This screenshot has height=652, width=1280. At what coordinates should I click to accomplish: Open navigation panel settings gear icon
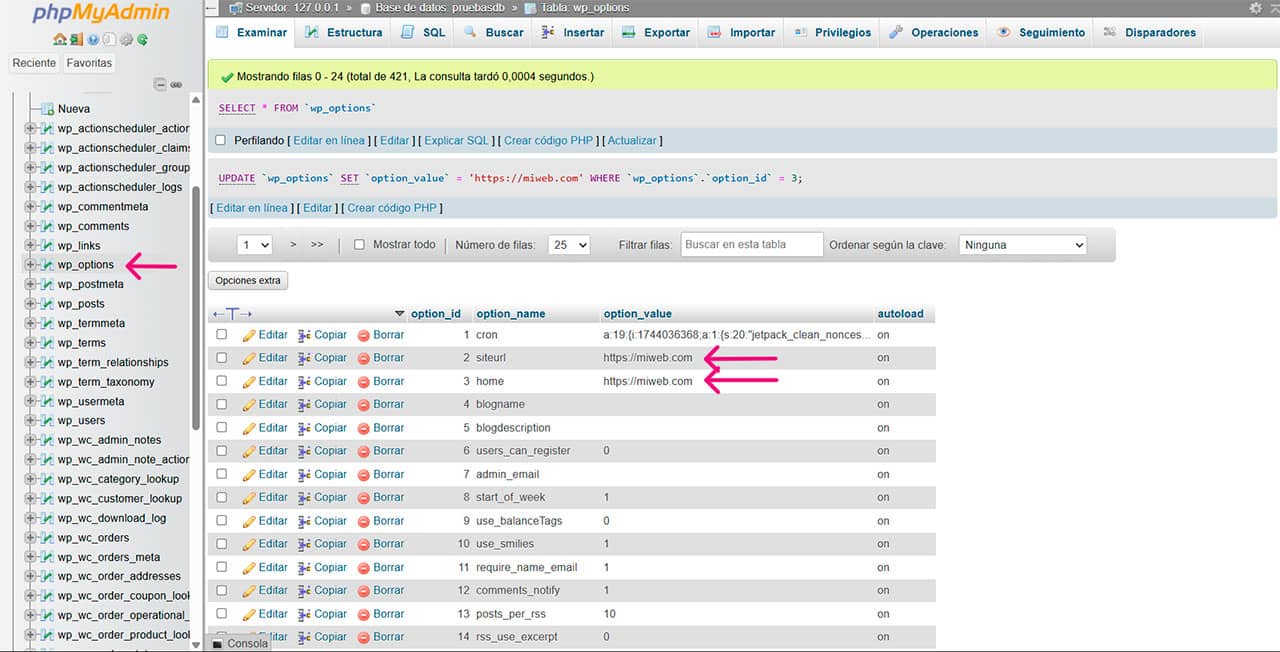coord(126,40)
